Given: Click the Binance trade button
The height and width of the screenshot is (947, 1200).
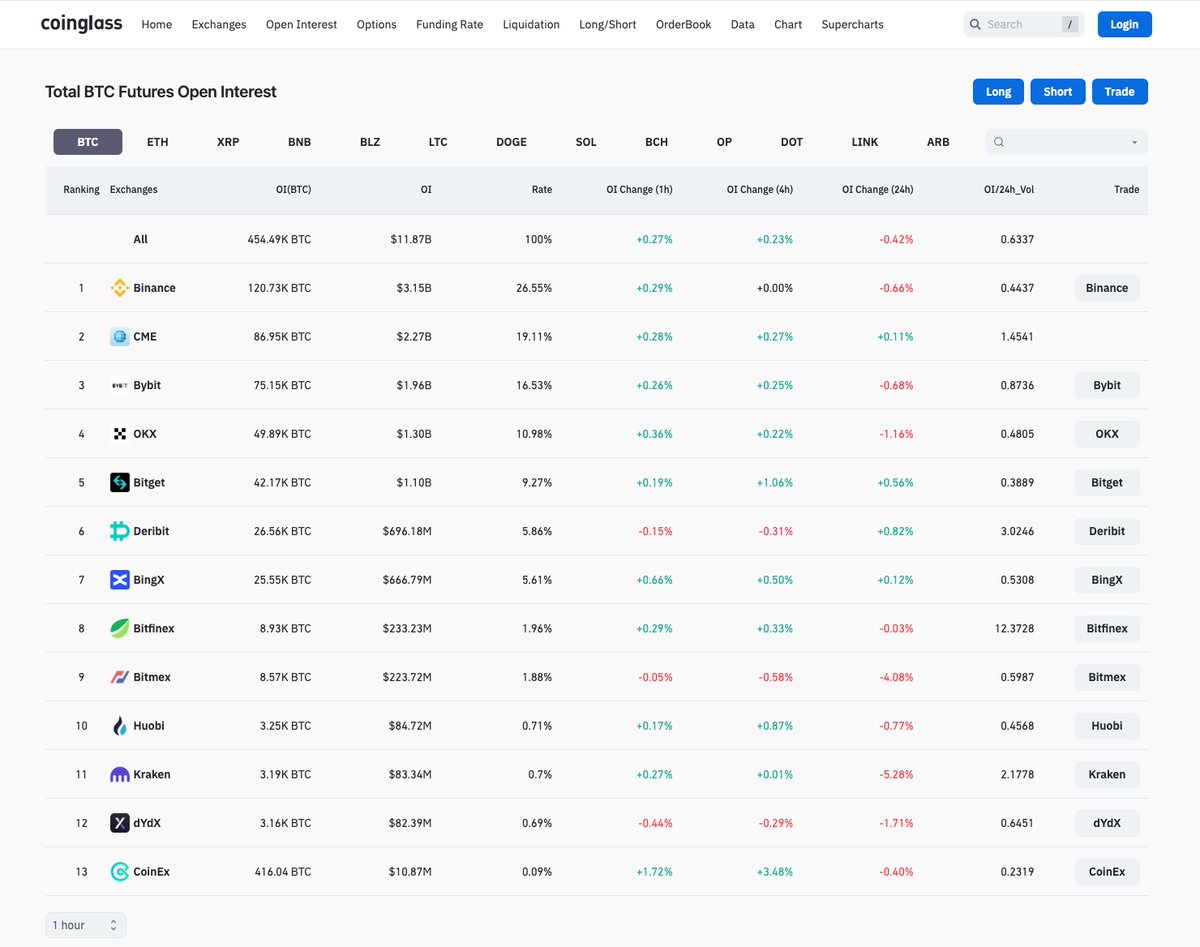Looking at the screenshot, I should (x=1107, y=288).
